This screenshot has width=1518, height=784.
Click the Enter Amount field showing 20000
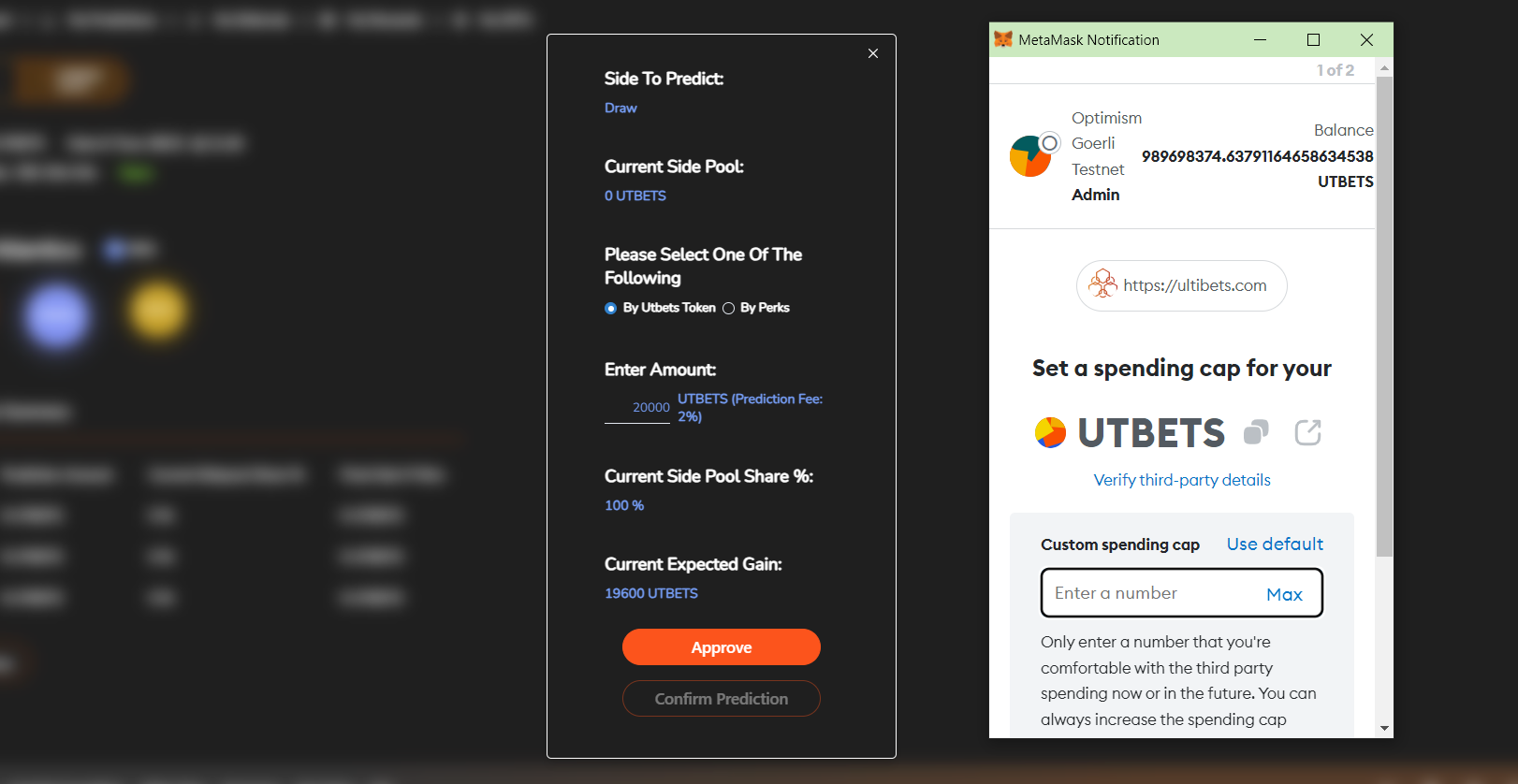tap(638, 408)
